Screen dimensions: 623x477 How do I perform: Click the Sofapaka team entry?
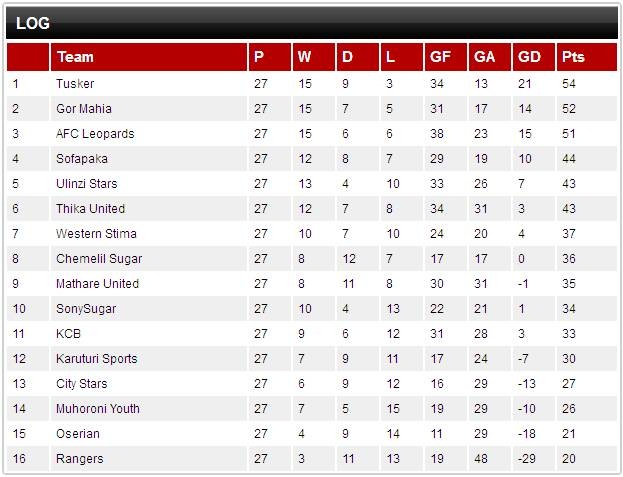pyautogui.click(x=82, y=159)
